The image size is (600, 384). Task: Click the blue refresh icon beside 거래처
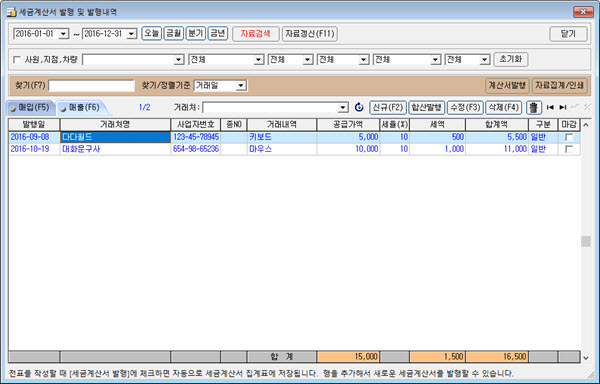point(359,107)
